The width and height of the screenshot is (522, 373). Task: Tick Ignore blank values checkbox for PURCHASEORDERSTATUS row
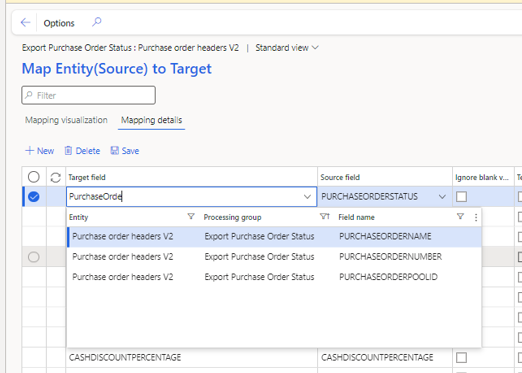[x=461, y=197]
